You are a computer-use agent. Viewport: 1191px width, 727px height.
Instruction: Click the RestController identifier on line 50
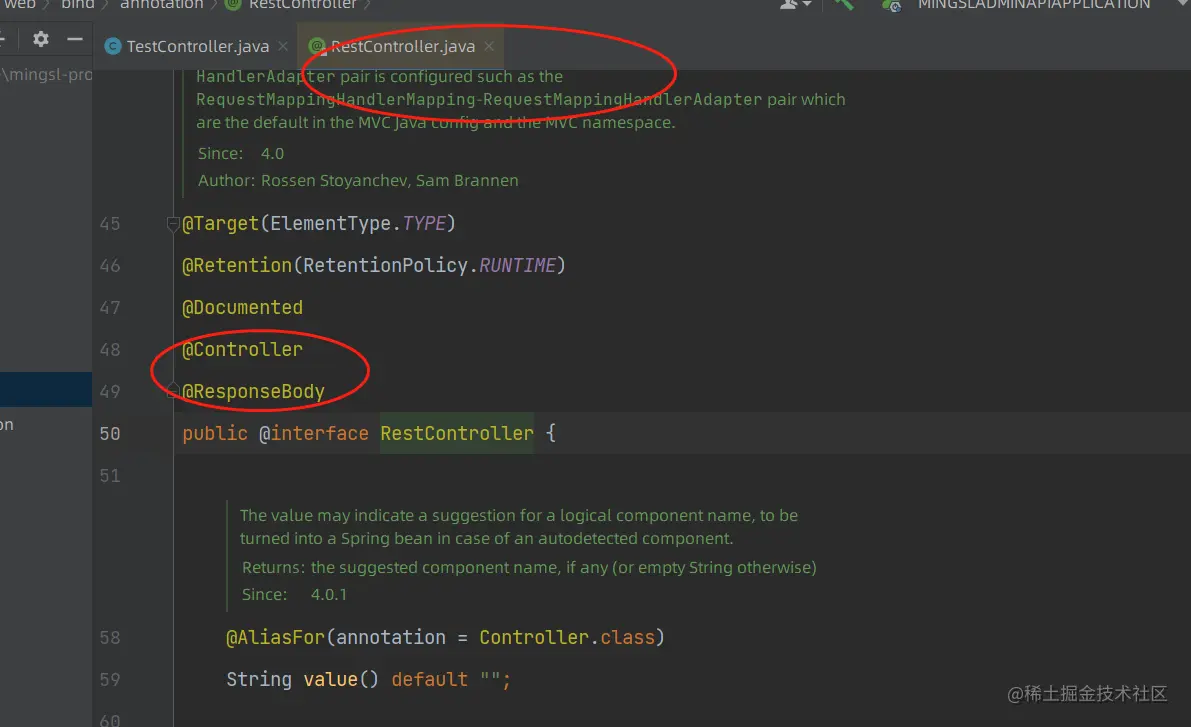click(x=457, y=433)
